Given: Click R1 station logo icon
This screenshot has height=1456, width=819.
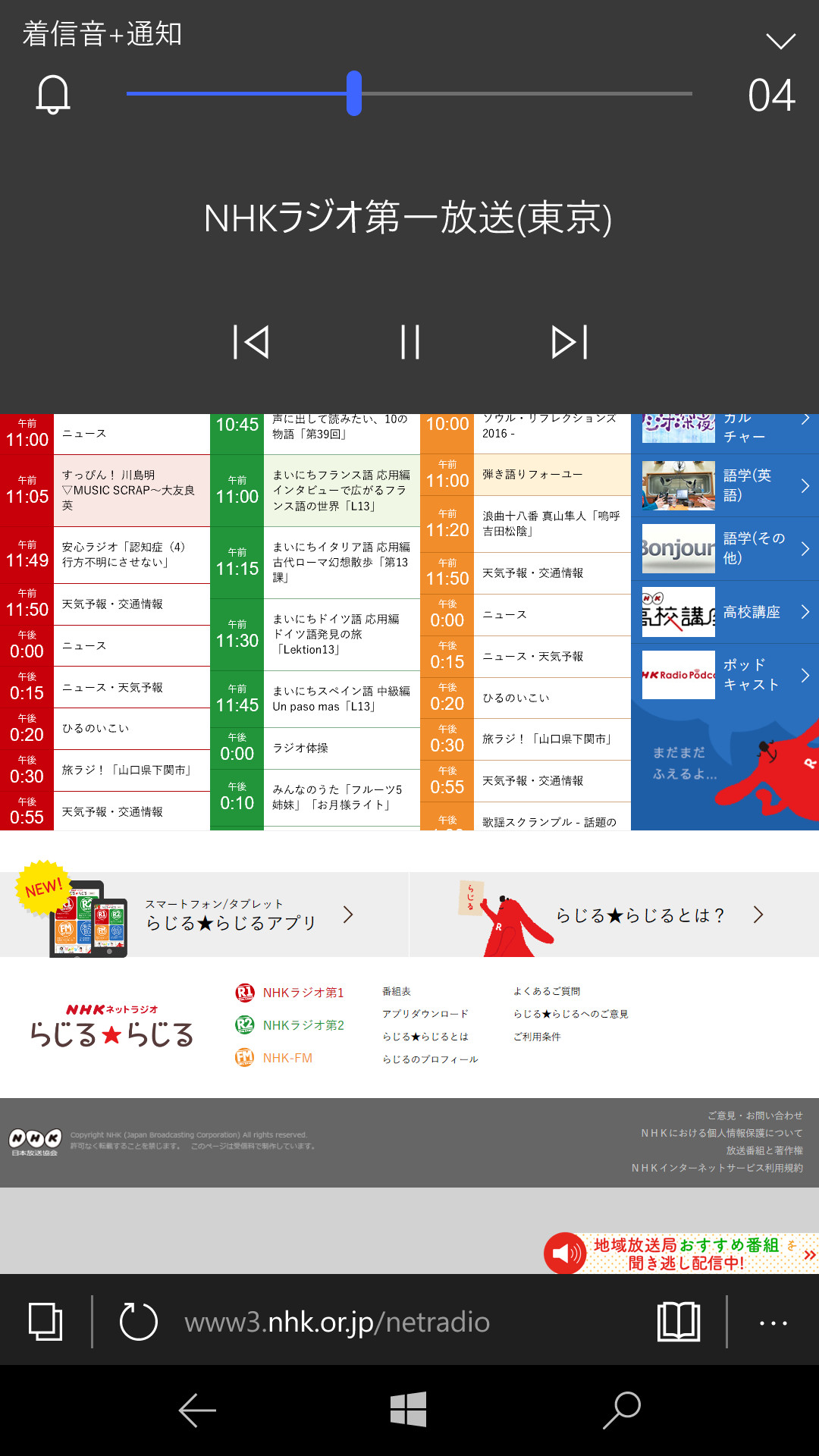Looking at the screenshot, I should (x=244, y=993).
